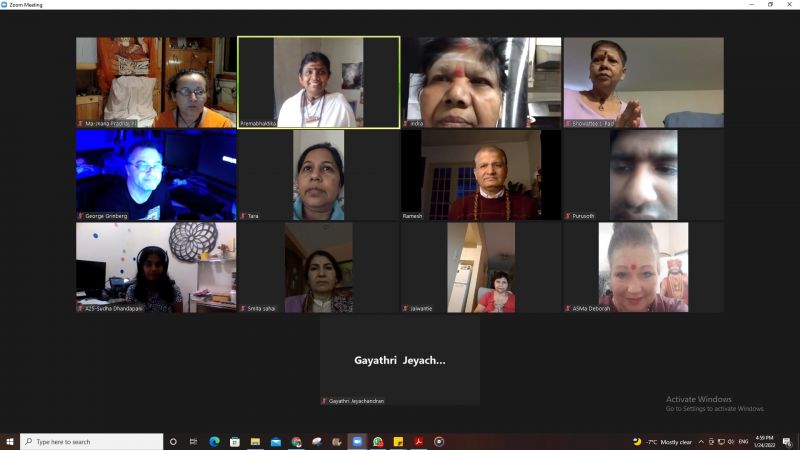
Task: Expand hidden system tray icons
Action: click(x=701, y=442)
